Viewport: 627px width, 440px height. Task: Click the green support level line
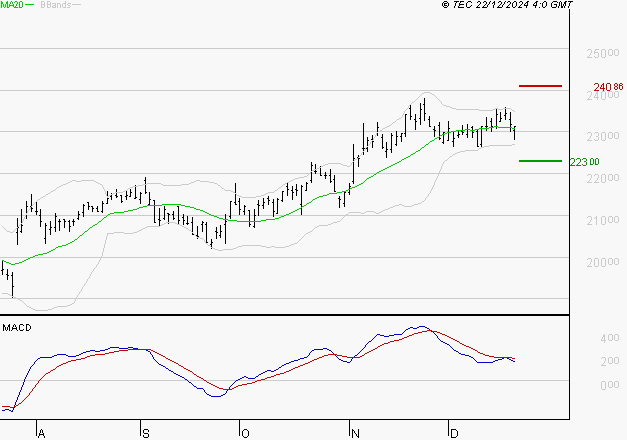pyautogui.click(x=540, y=161)
